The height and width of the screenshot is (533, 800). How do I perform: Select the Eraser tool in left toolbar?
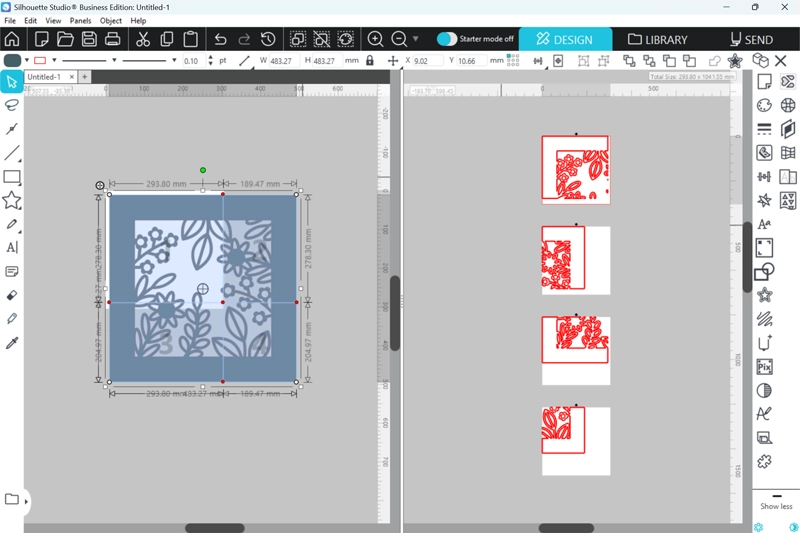(x=12, y=295)
